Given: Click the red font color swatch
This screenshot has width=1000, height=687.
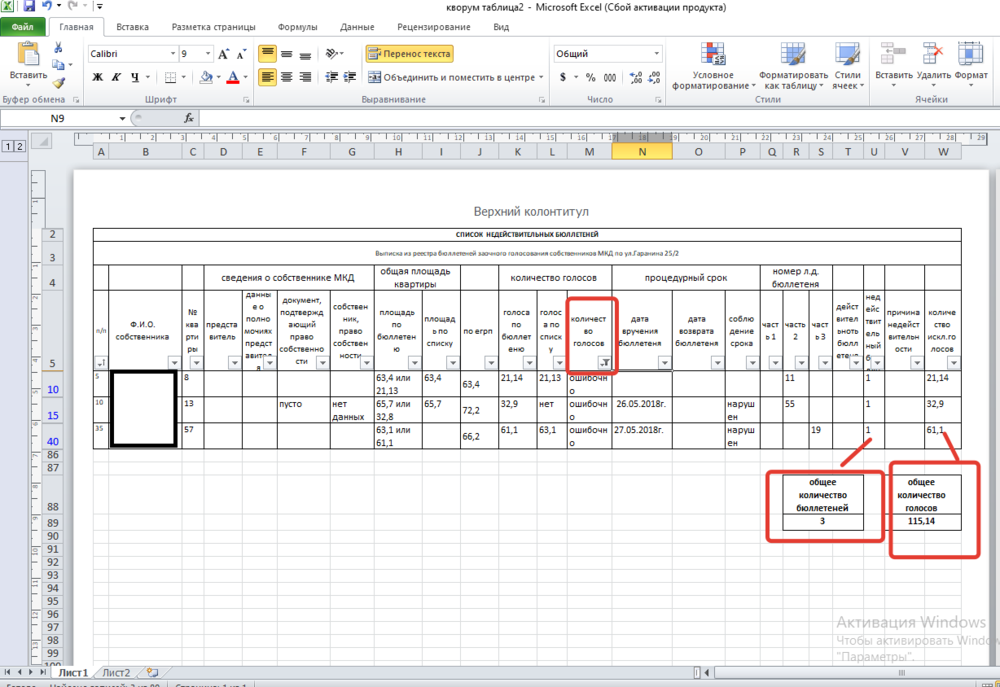Looking at the screenshot, I should tap(232, 77).
